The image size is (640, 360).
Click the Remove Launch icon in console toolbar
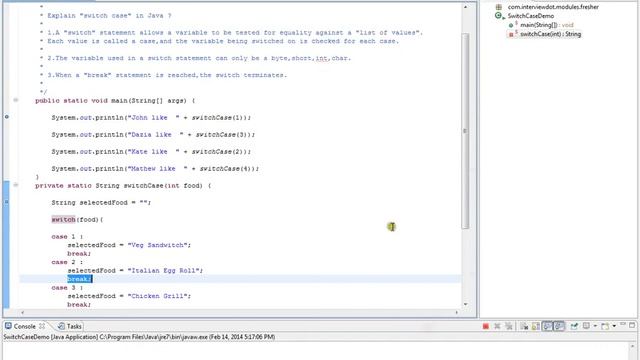coord(497,326)
